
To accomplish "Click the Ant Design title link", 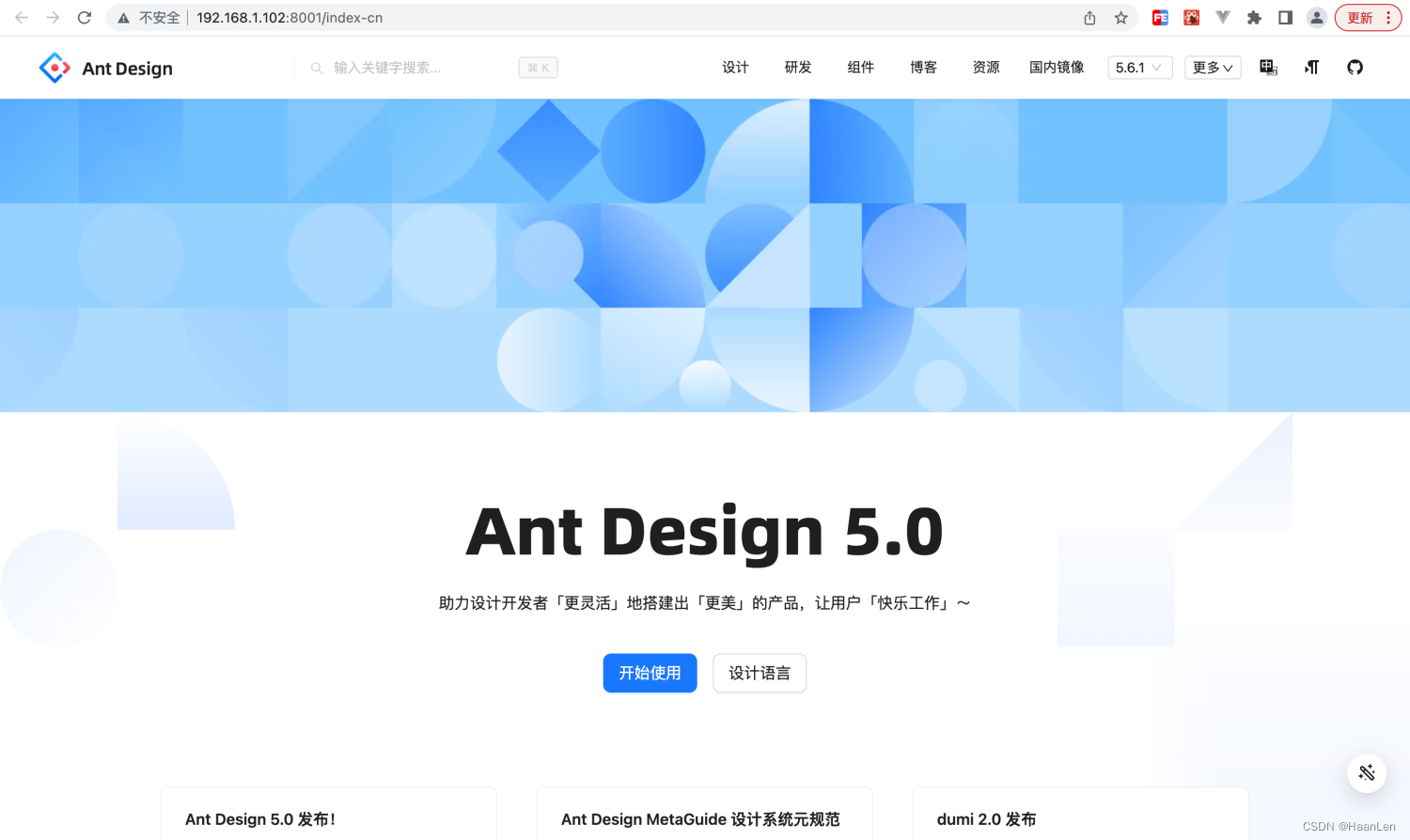I will [128, 69].
